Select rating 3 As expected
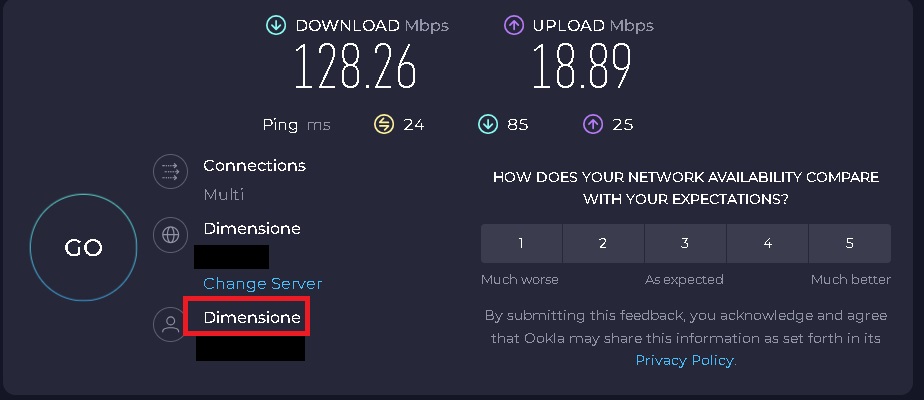This screenshot has width=924, height=400. click(x=685, y=243)
